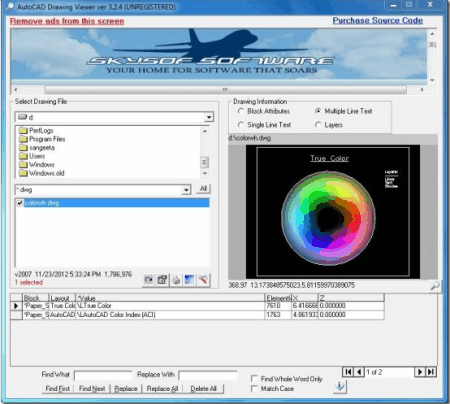Click the Find What input field
Image resolution: width=450 pixels, height=404 pixels.
pos(103,375)
